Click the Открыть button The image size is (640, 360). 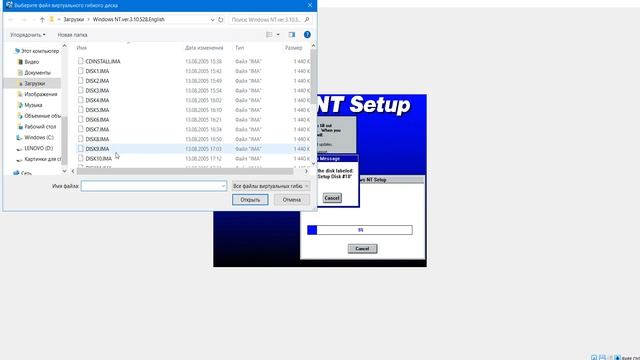click(x=250, y=200)
